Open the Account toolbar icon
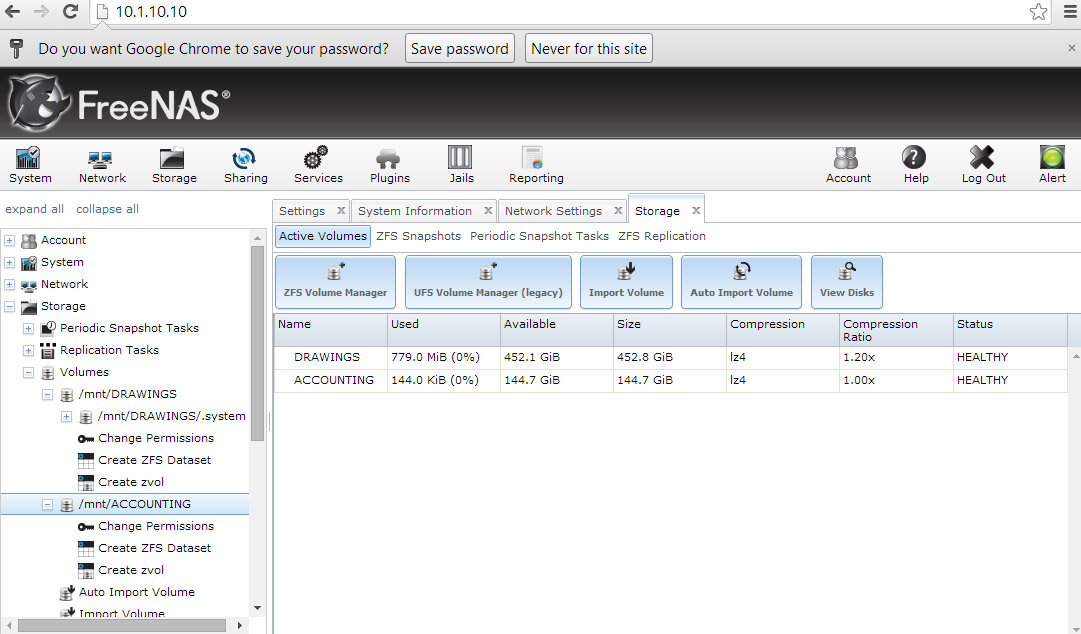Viewport: 1081px width, 634px height. click(847, 165)
